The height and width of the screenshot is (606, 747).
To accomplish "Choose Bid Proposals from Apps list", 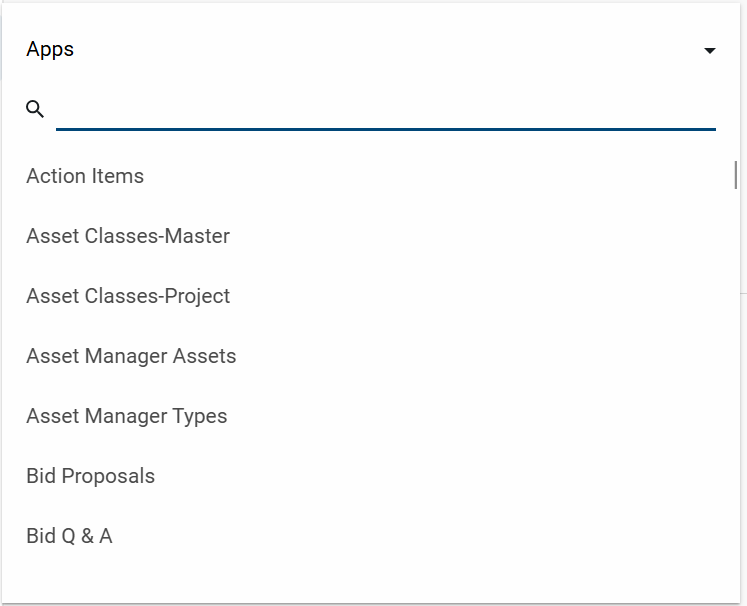I will [x=91, y=476].
